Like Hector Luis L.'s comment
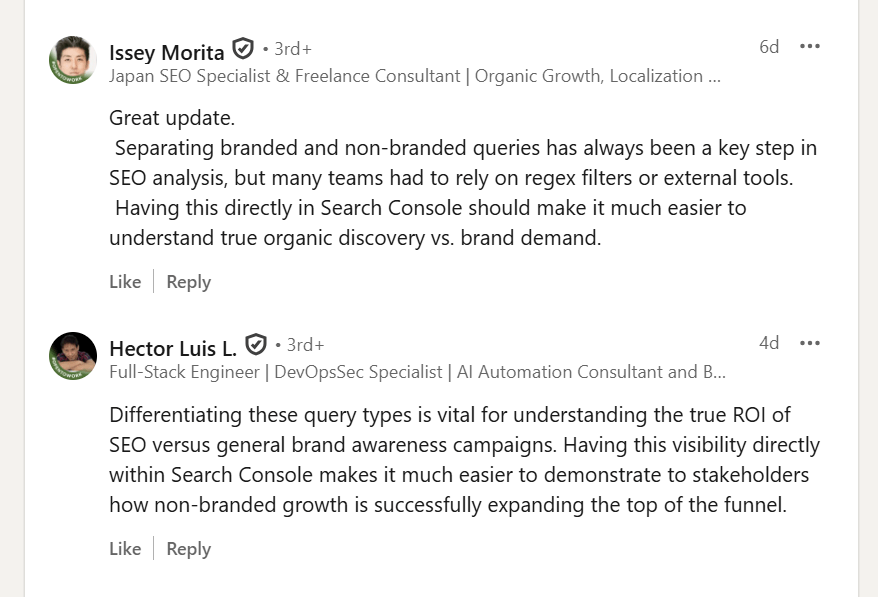This screenshot has height=597, width=878. (125, 548)
